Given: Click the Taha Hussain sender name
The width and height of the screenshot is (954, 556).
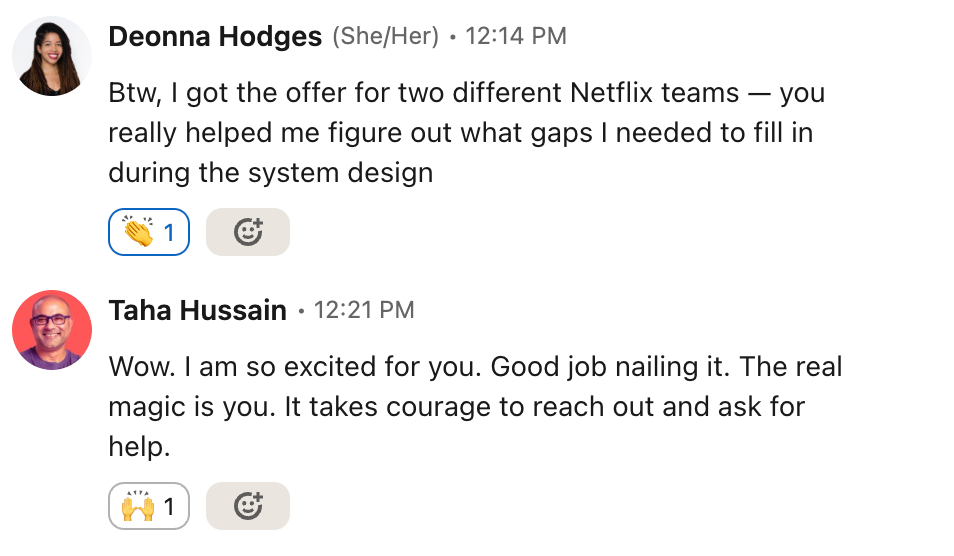Looking at the screenshot, I should click(198, 311).
